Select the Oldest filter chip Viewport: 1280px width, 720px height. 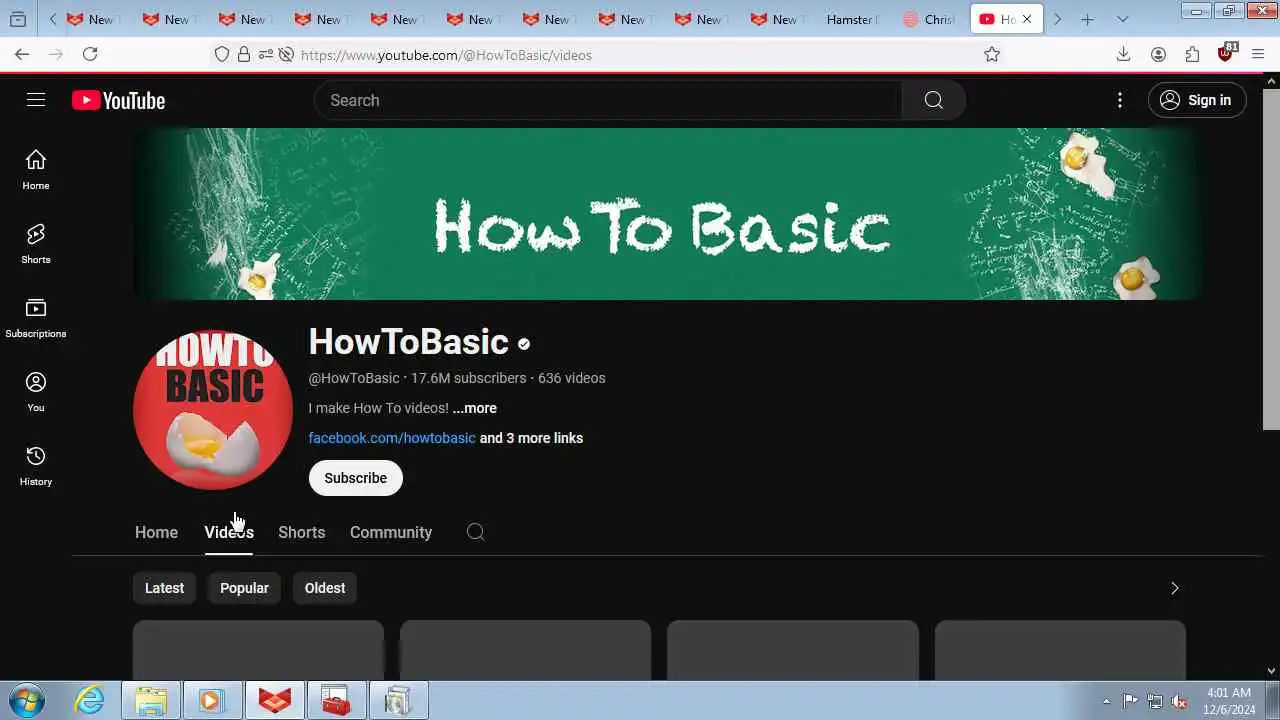(x=325, y=588)
